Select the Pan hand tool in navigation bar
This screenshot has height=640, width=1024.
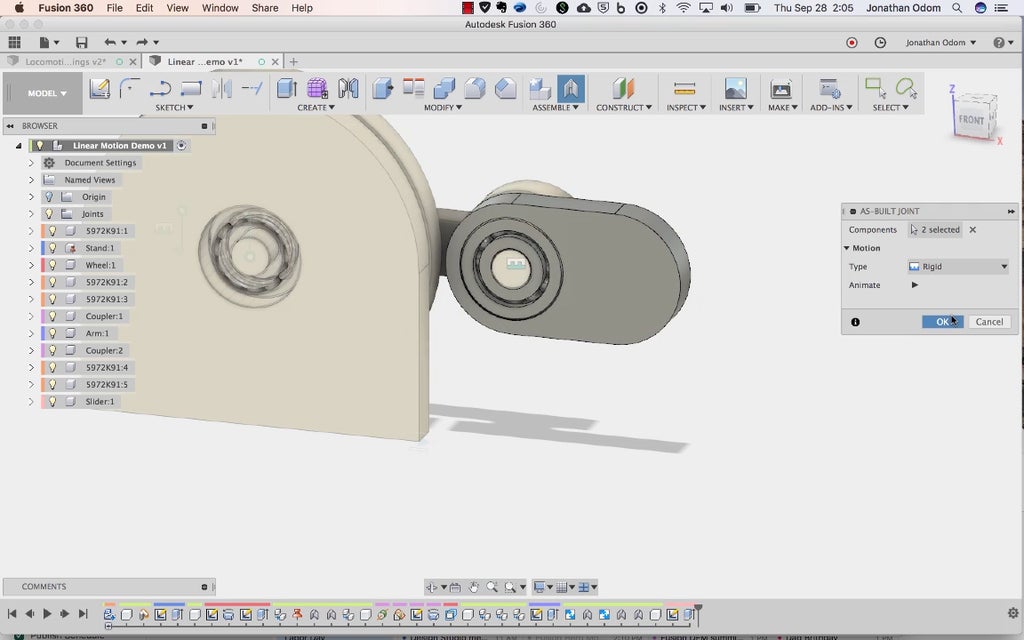(x=474, y=587)
